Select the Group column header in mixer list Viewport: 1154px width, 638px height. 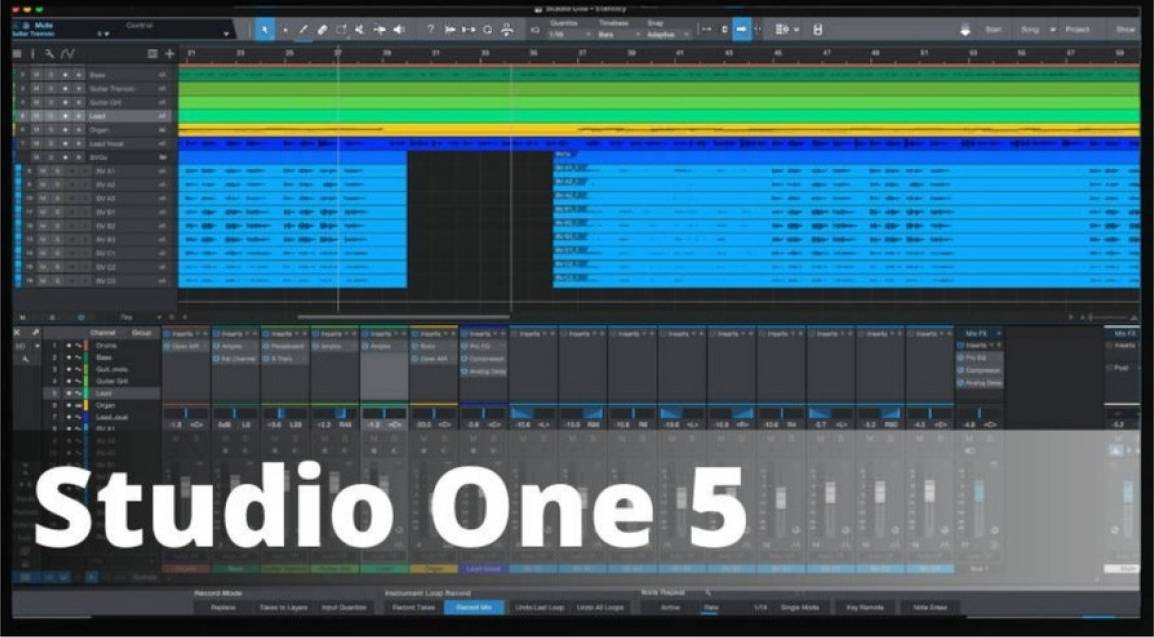pyautogui.click(x=141, y=333)
